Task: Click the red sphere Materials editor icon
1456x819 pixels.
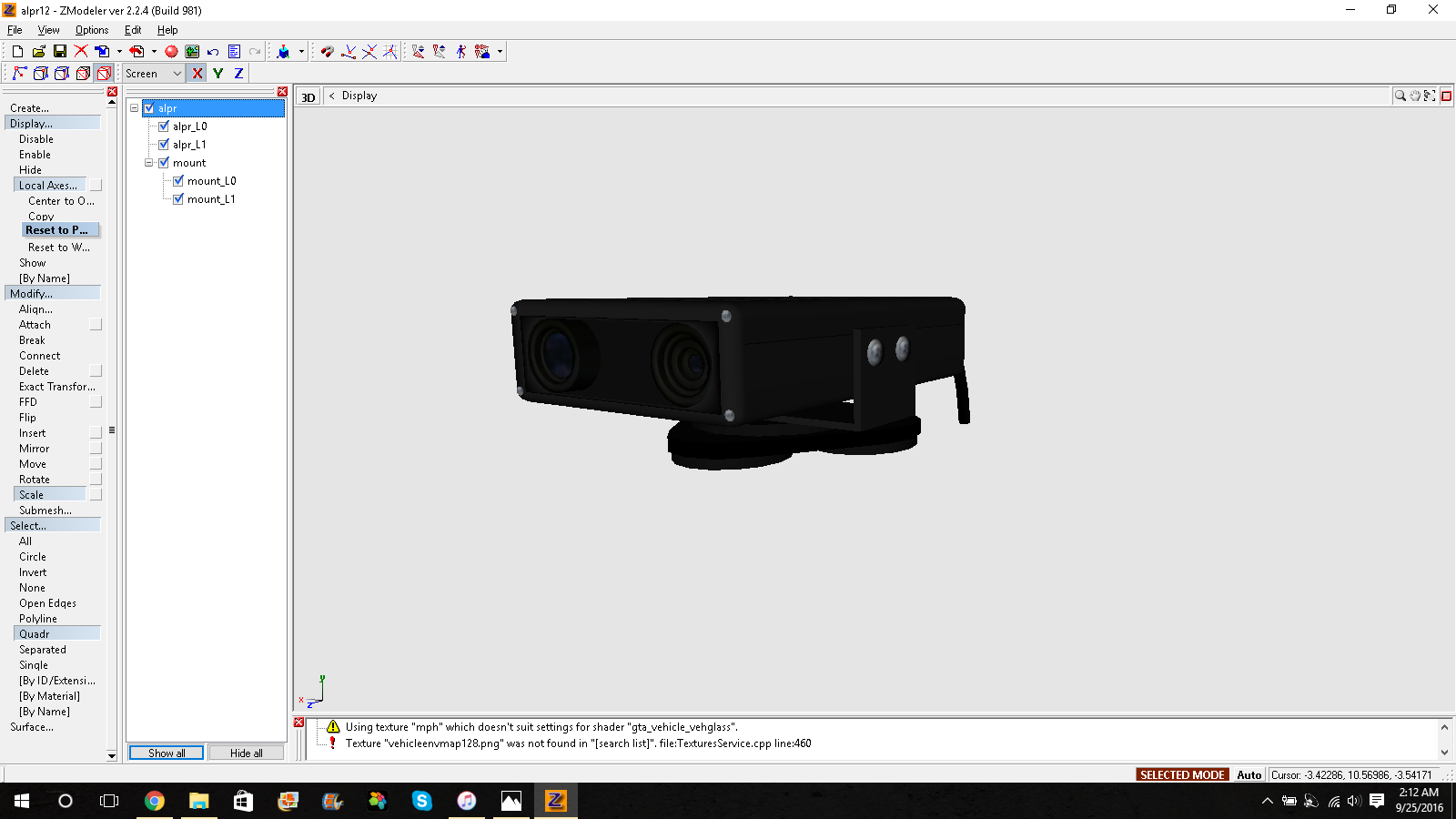Action: point(171,52)
